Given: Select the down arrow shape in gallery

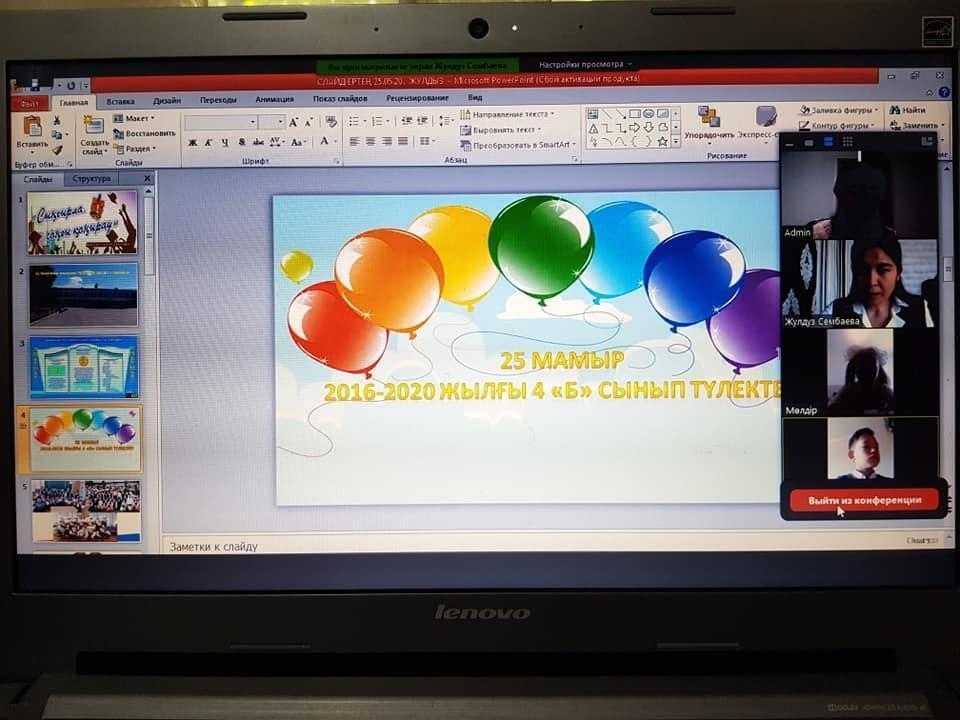Looking at the screenshot, I should (x=648, y=128).
